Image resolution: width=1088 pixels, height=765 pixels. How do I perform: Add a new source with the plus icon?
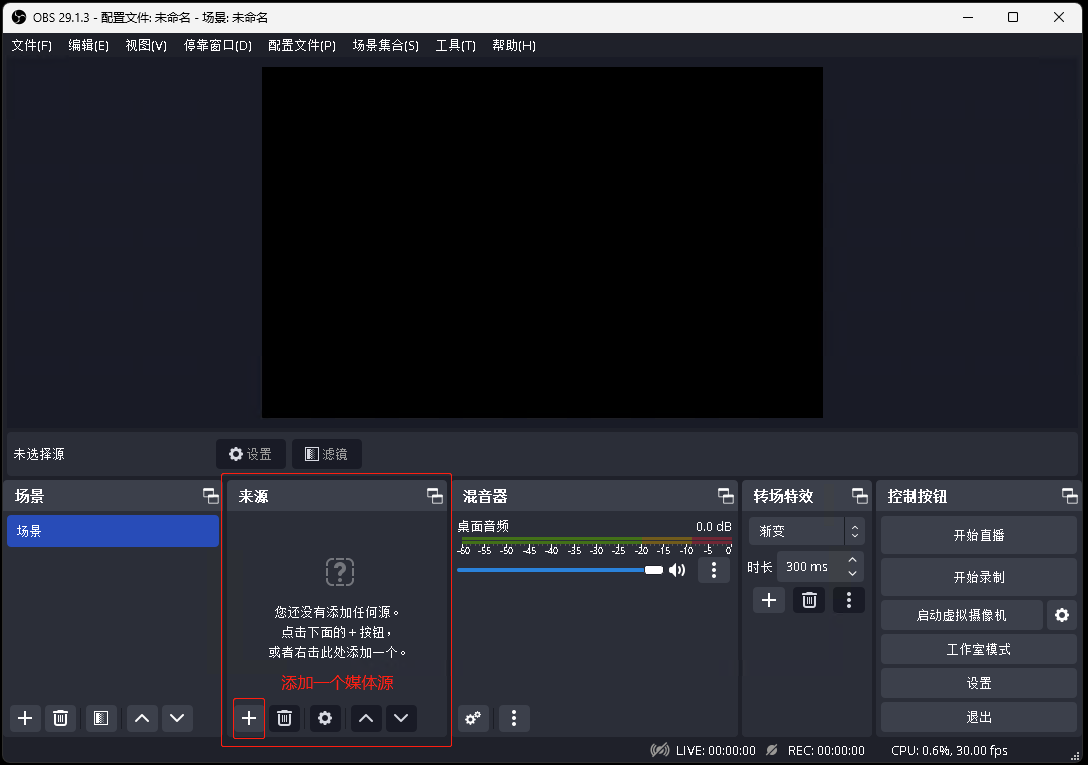coord(249,718)
